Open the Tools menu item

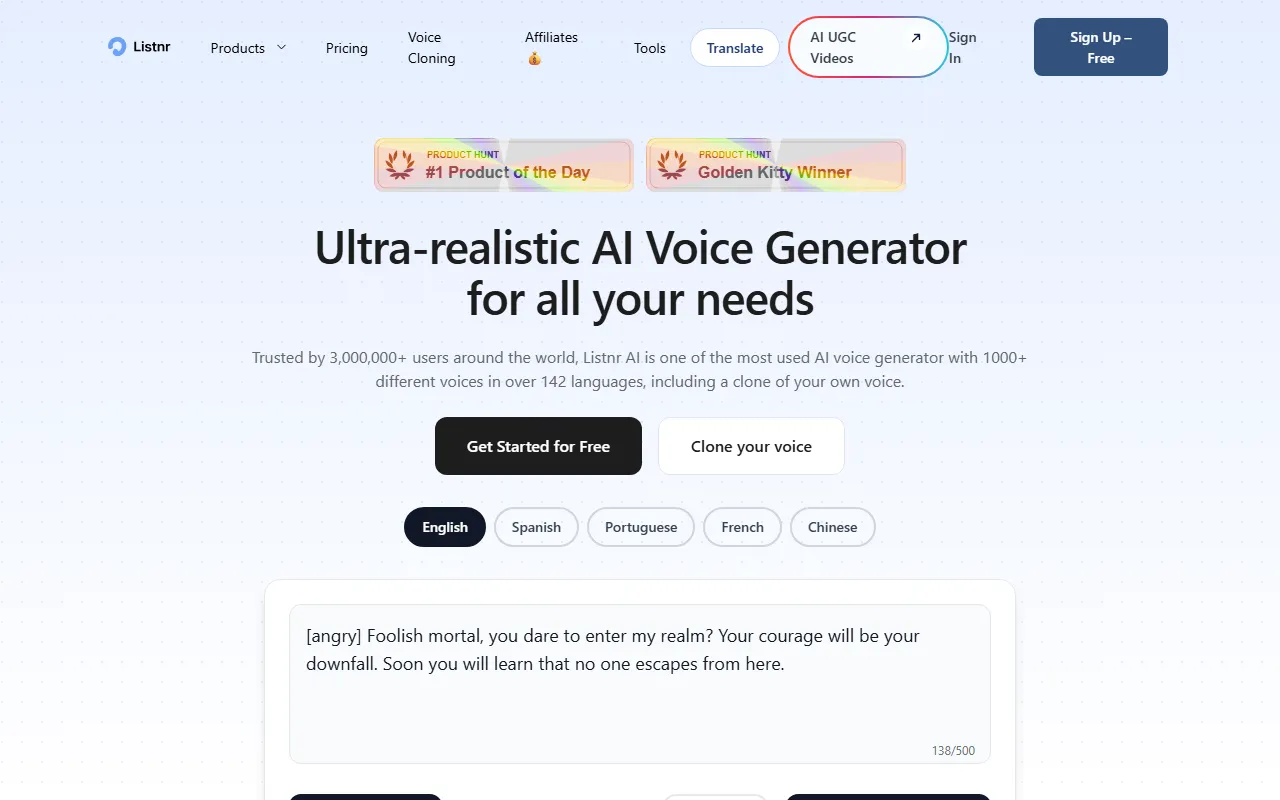tap(650, 48)
